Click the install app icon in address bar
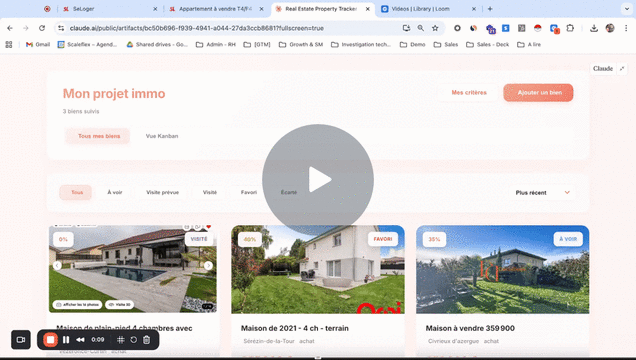This screenshot has height=360, width=636. click(406, 28)
